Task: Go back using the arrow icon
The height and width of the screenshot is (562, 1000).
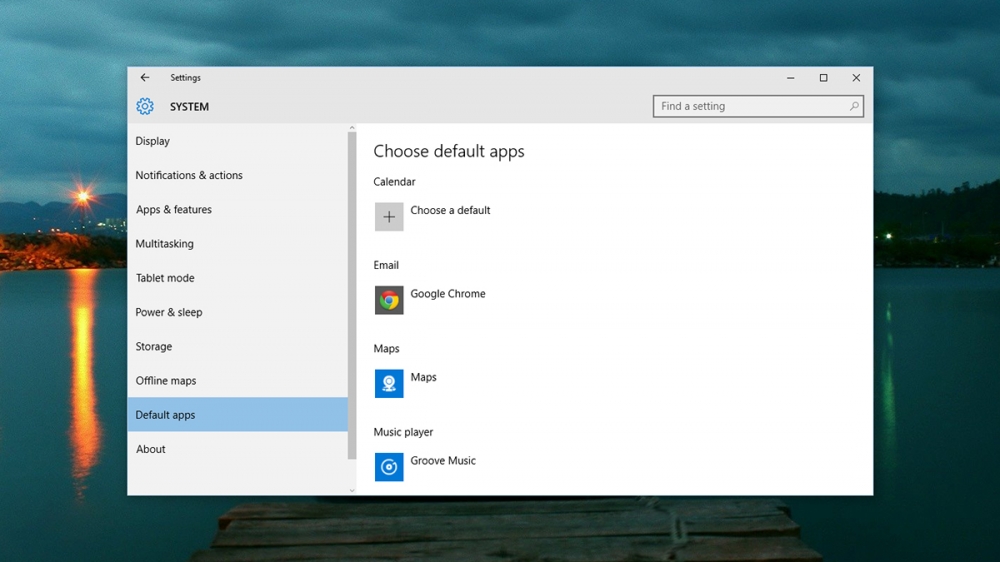Action: 145,77
